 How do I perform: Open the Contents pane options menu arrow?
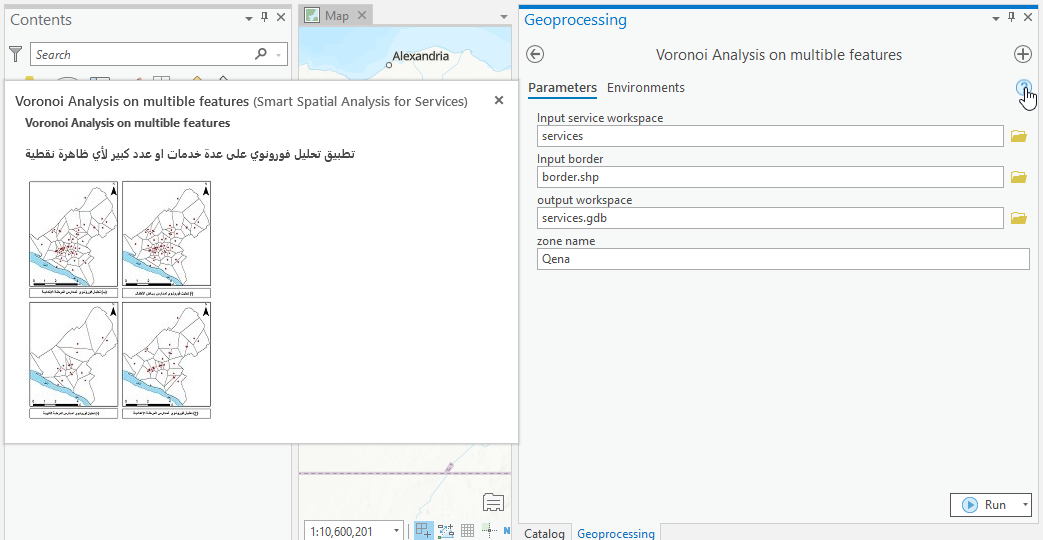(249, 19)
